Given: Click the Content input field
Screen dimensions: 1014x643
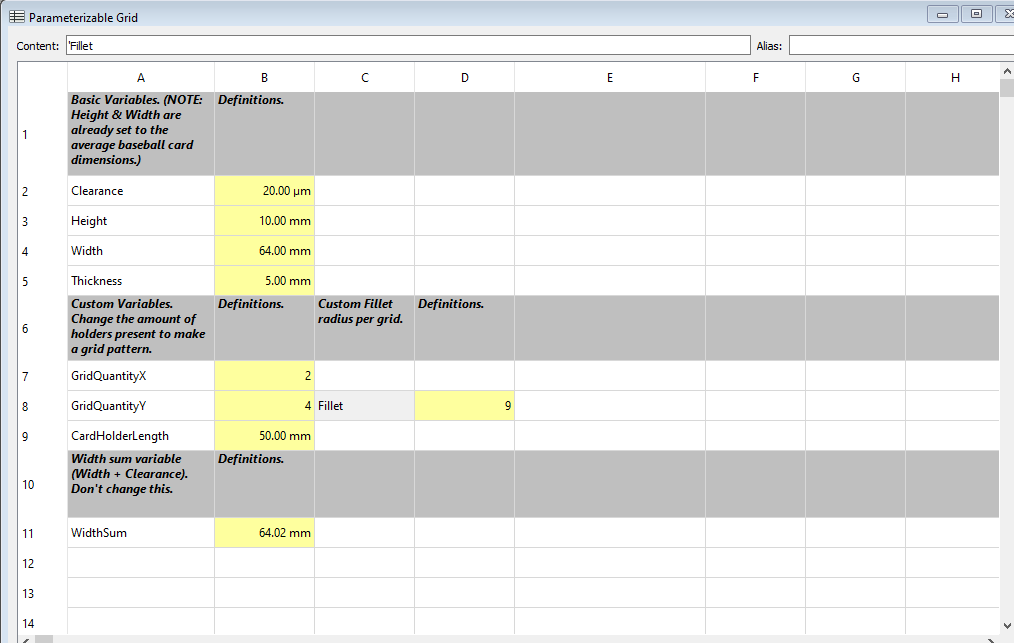Looking at the screenshot, I should tap(408, 45).
